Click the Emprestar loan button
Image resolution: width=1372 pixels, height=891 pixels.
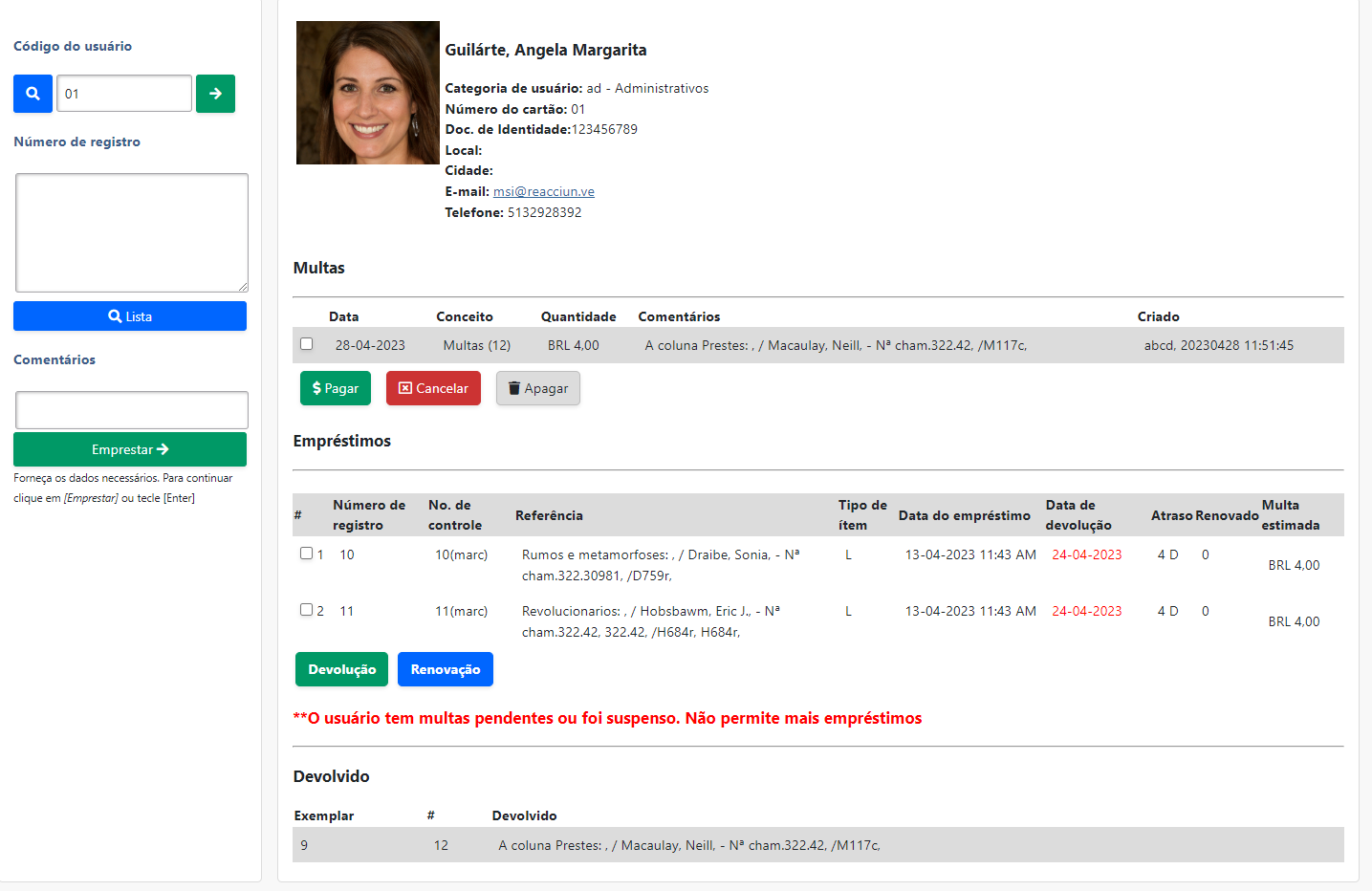coord(130,449)
